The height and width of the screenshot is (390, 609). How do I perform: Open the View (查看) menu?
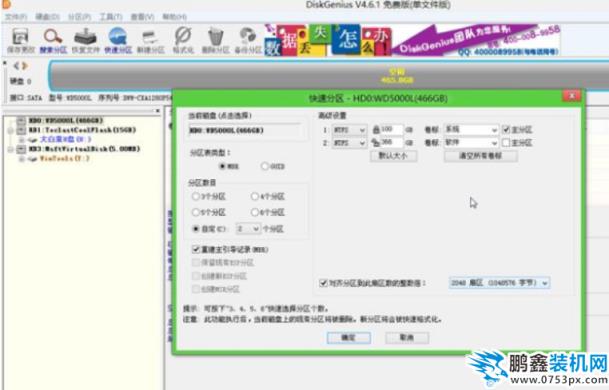point(142,17)
